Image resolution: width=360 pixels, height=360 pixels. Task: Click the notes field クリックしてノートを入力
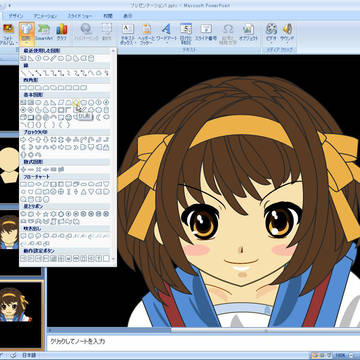click(203, 341)
